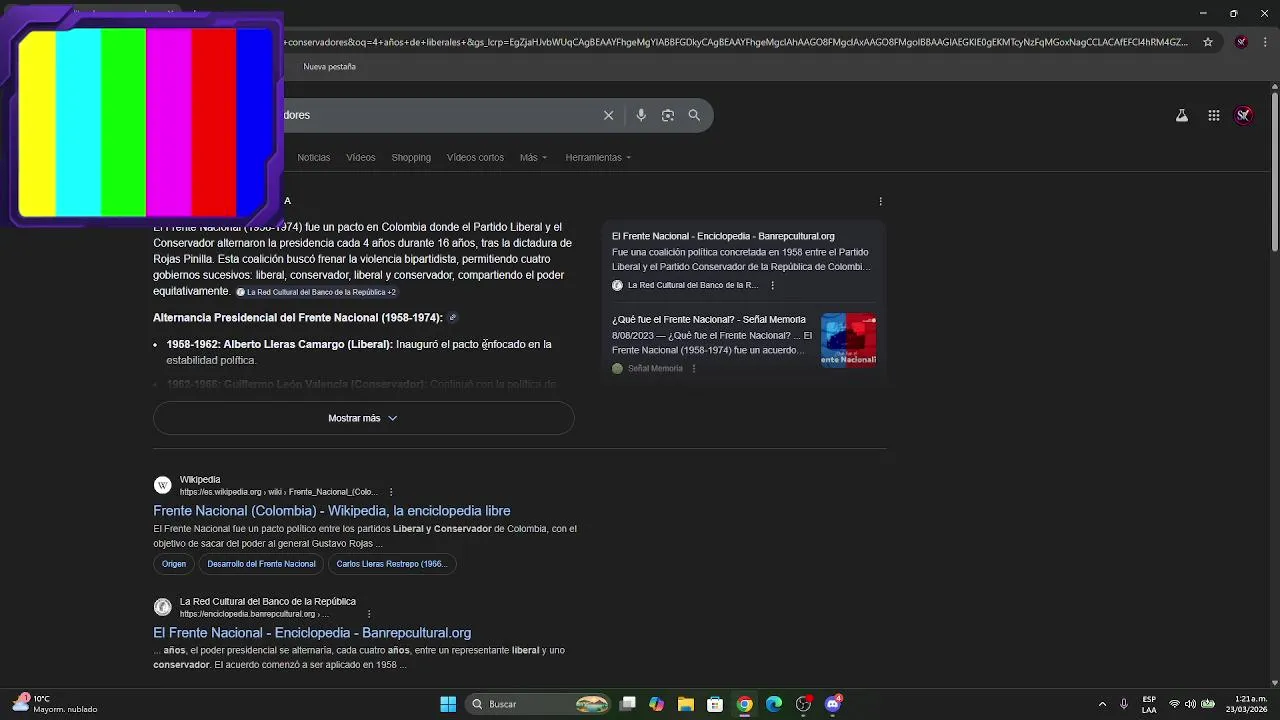
Task: Open the Frente Nacional Wikipedia result link
Action: tap(332, 511)
